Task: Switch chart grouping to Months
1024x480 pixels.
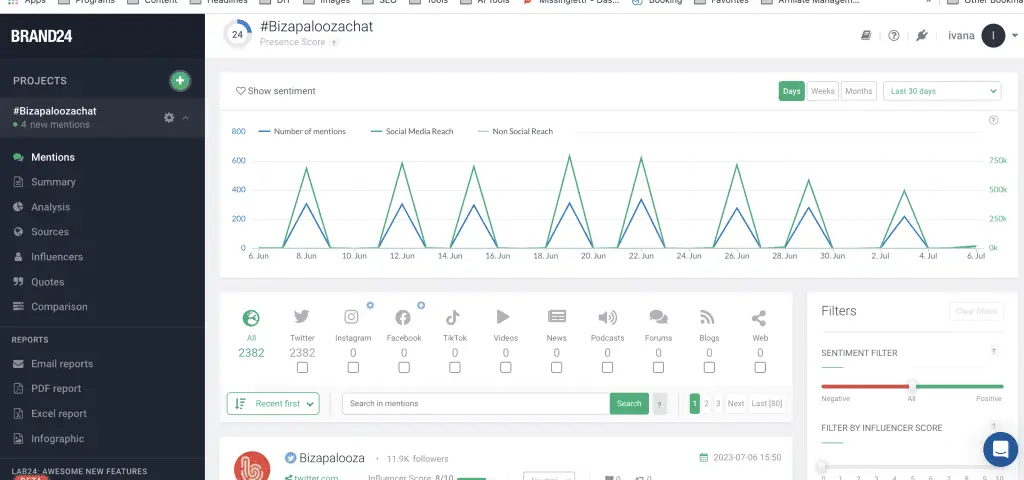Action: coord(859,91)
